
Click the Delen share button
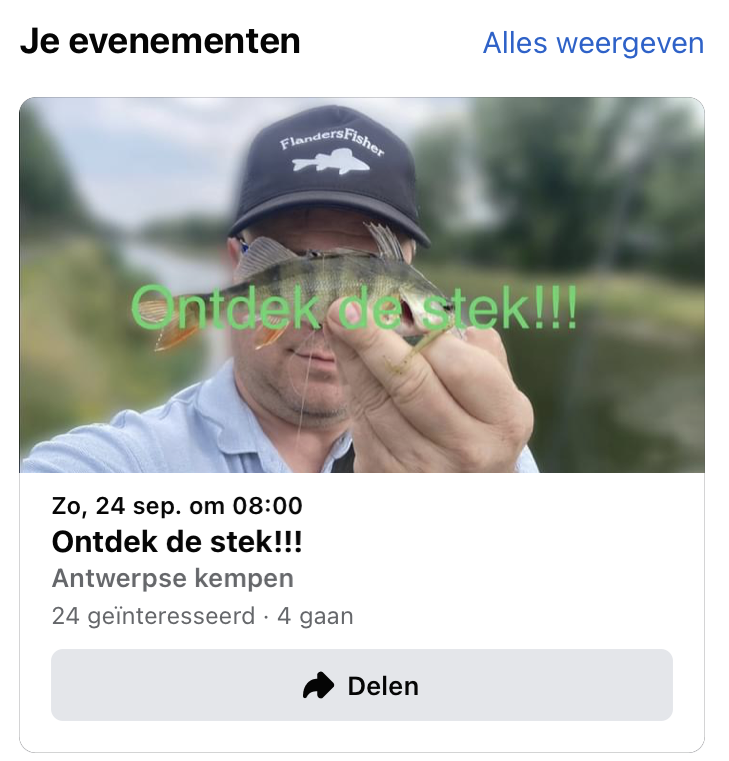(x=362, y=685)
